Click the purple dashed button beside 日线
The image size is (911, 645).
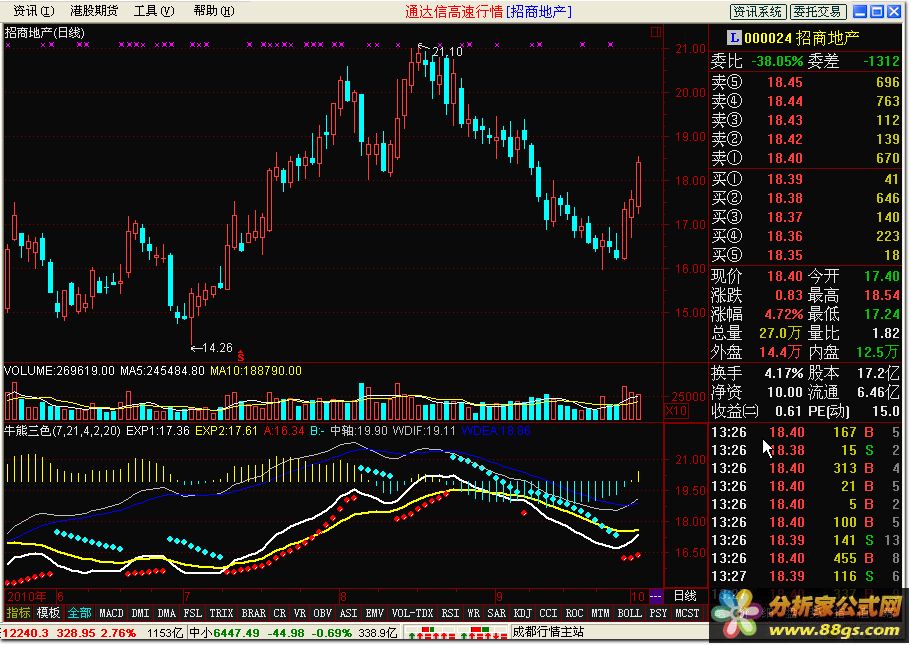tap(655, 596)
